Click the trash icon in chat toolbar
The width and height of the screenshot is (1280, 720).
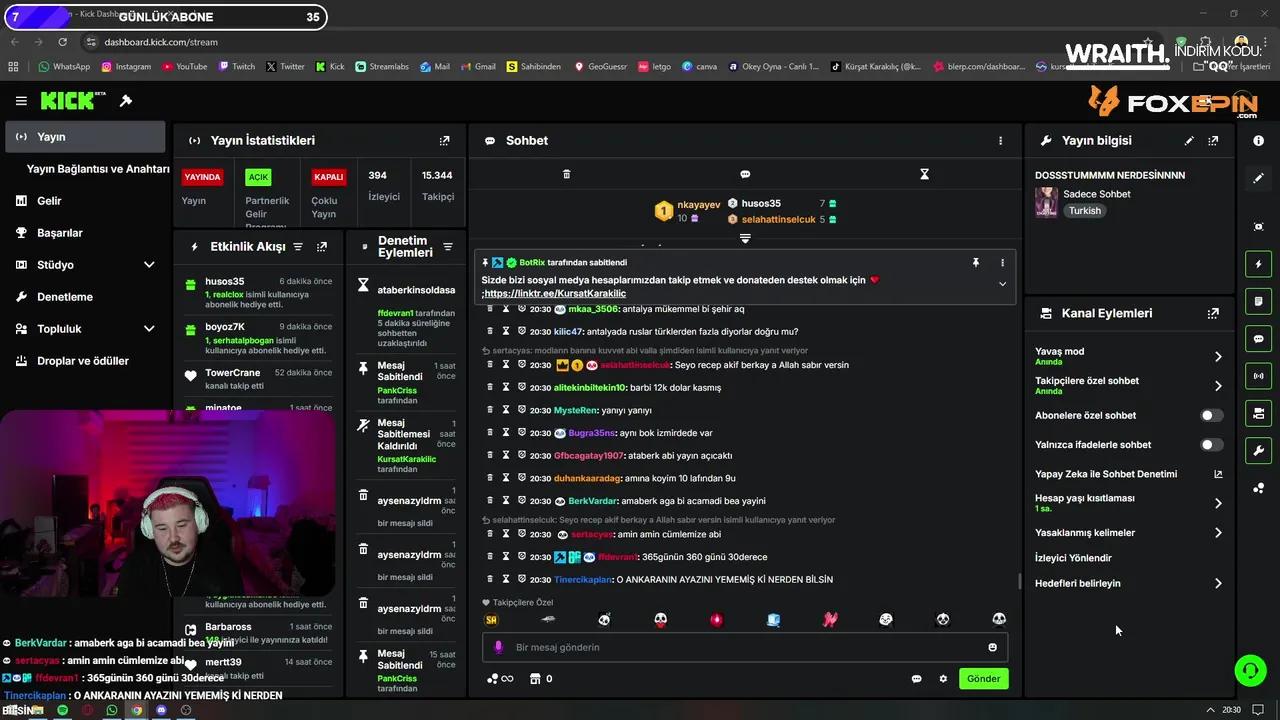point(566,174)
